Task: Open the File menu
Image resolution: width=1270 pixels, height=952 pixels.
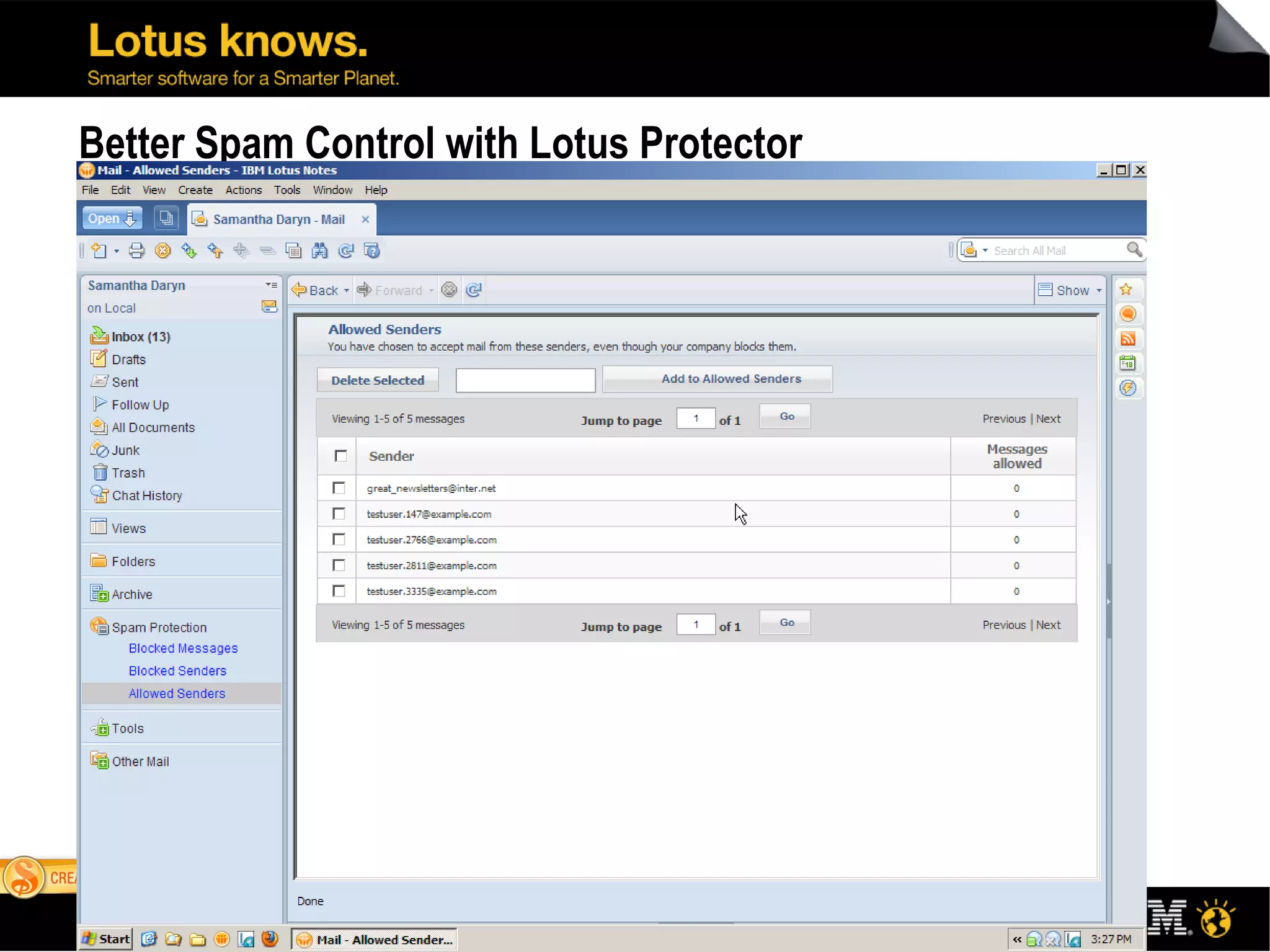Action: 90,190
